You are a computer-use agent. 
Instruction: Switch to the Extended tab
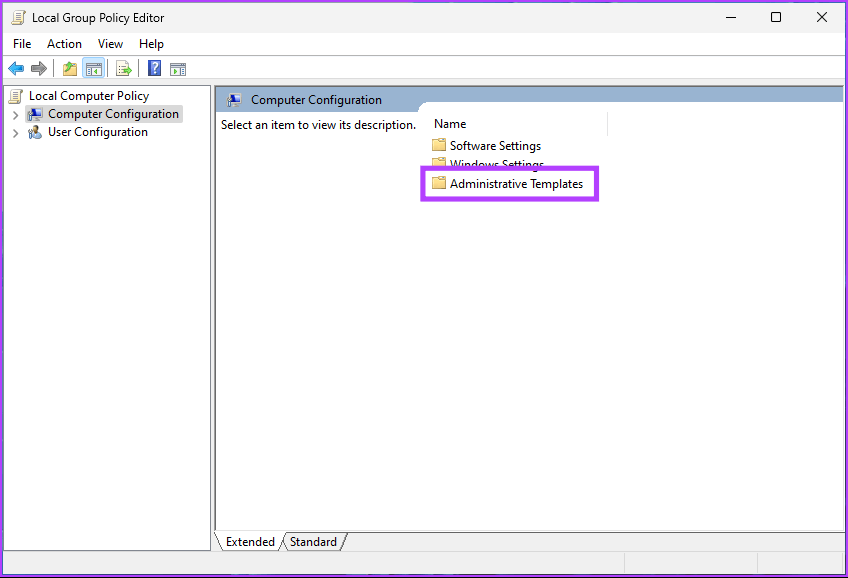click(250, 542)
